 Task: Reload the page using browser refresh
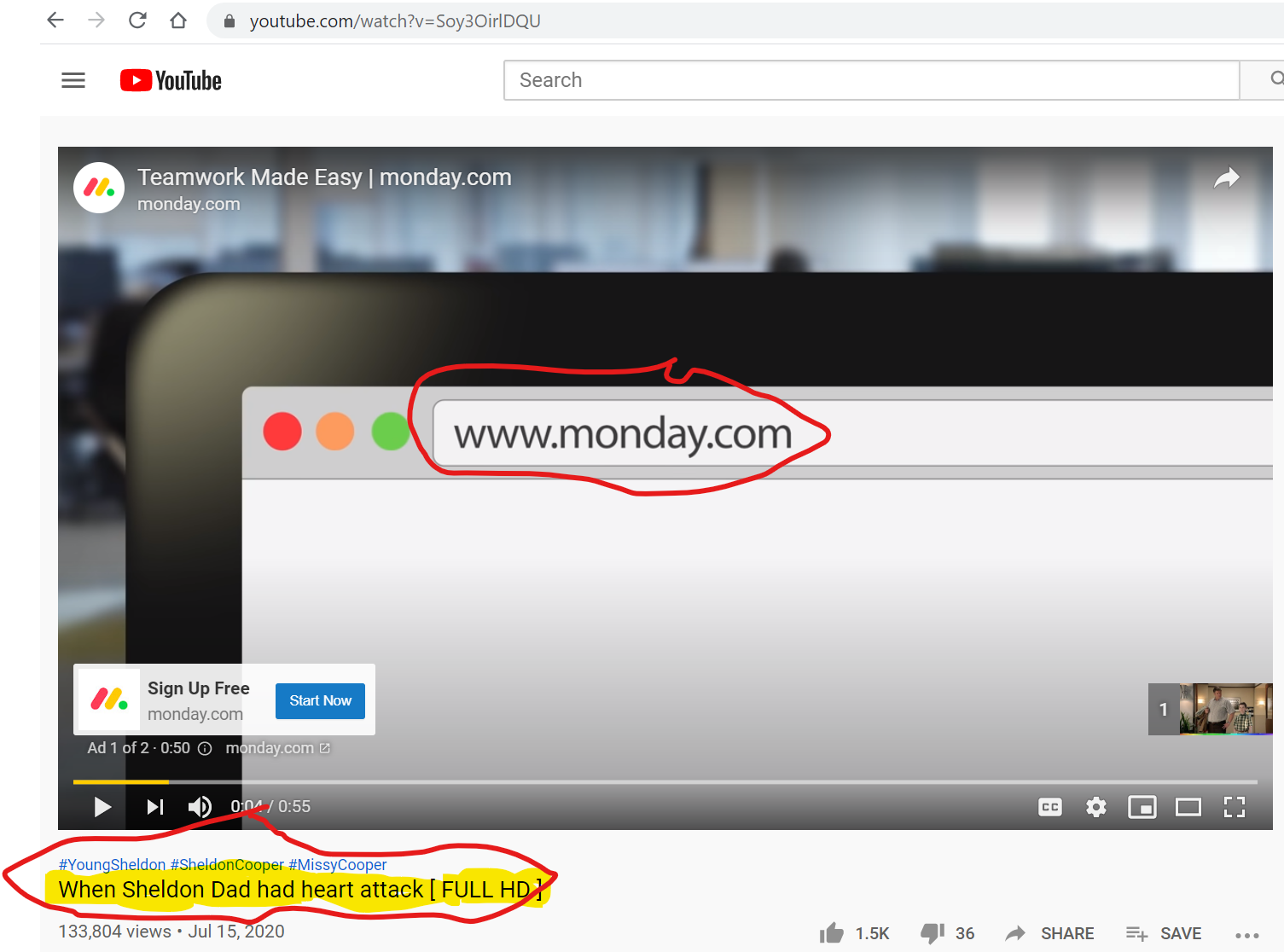pos(137,20)
